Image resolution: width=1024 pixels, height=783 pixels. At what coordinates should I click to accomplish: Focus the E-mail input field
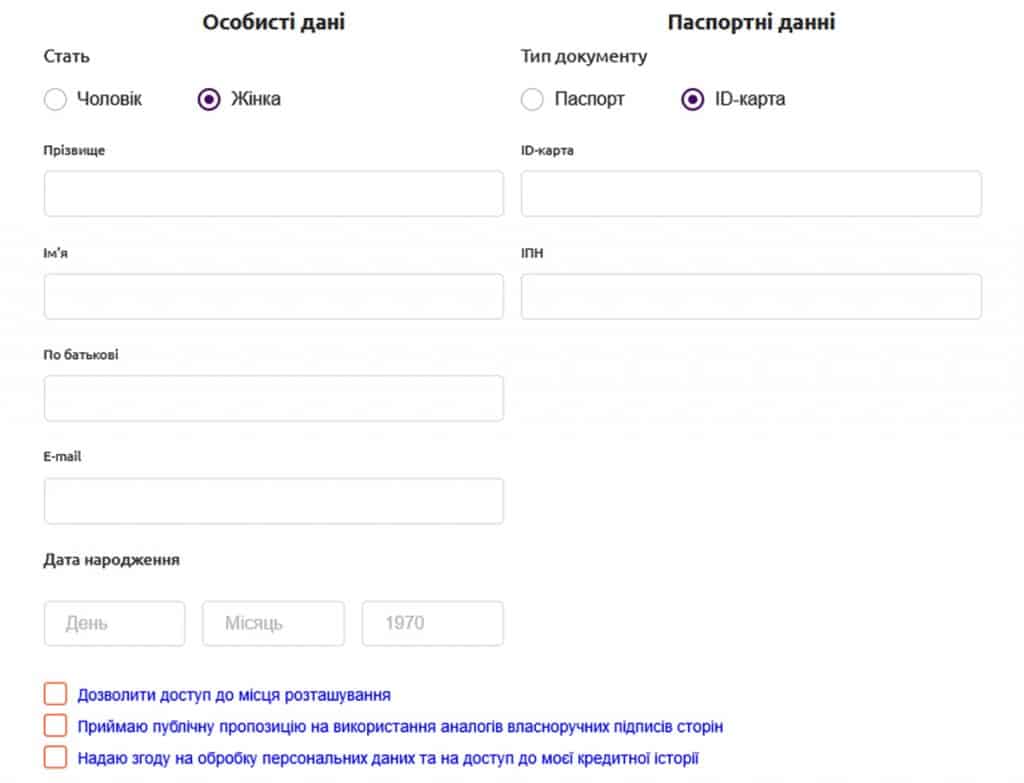point(273,501)
